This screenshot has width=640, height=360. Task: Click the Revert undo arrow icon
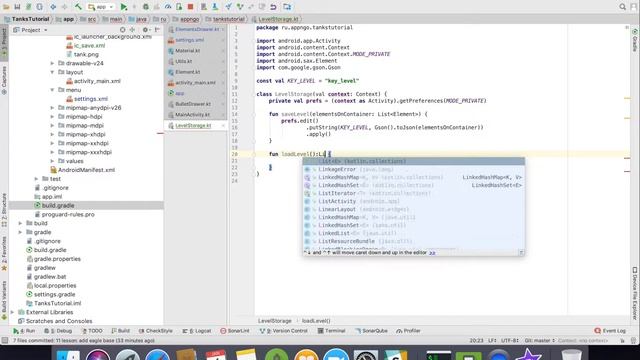(273, 7)
